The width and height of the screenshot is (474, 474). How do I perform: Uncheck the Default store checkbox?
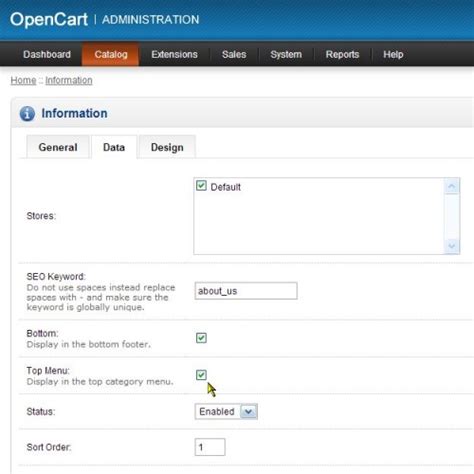(201, 185)
